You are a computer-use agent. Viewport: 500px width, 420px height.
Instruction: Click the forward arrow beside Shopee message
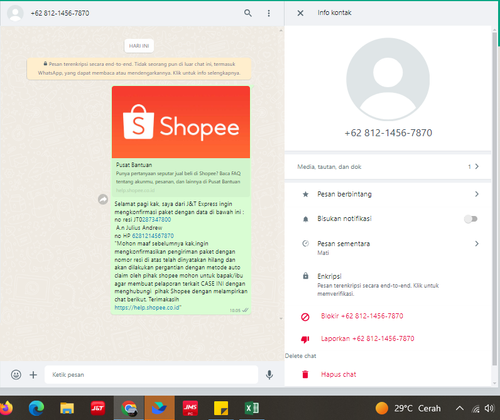(103, 199)
